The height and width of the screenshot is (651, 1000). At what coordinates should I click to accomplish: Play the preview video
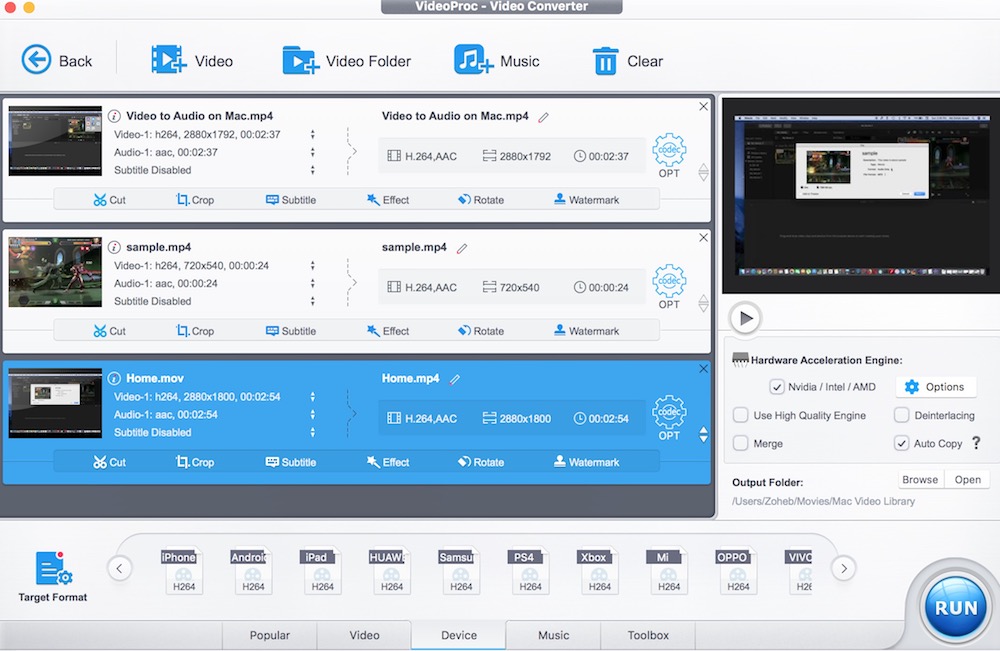744,318
